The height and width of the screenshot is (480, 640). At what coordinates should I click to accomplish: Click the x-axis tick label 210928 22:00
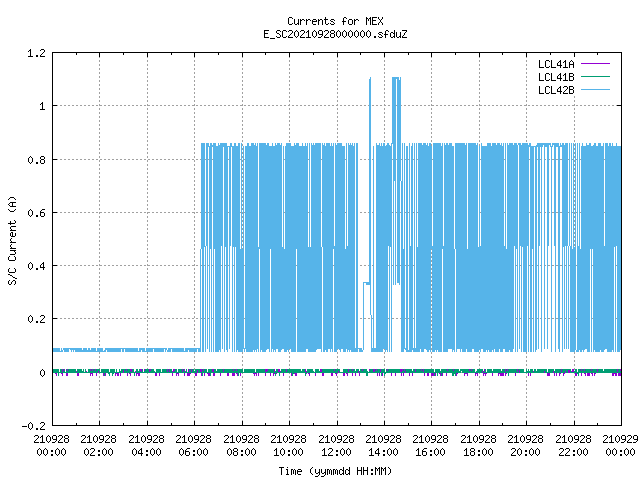573,446
